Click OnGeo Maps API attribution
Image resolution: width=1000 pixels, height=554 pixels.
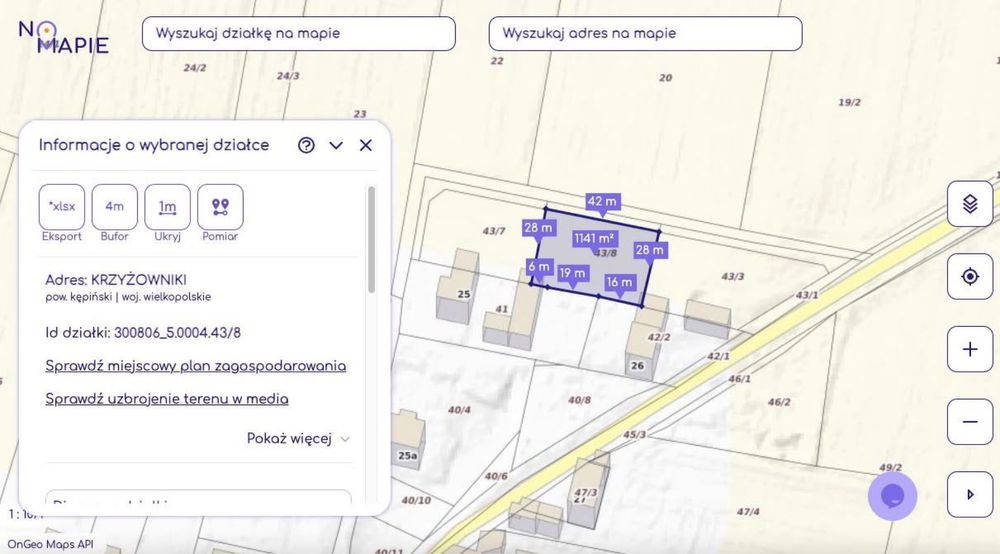pos(50,544)
